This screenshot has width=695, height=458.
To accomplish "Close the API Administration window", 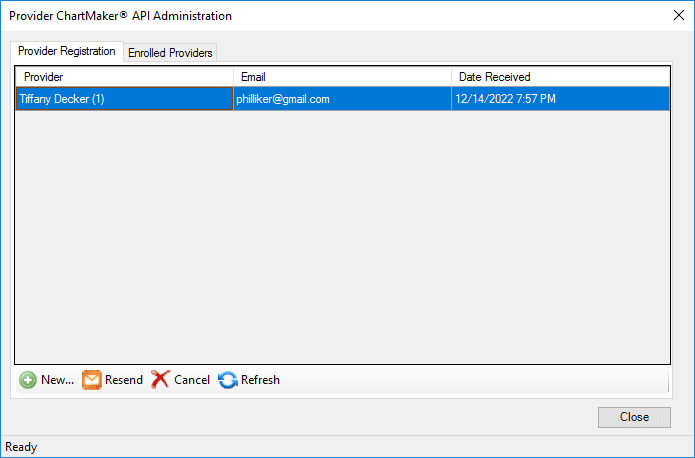I will pos(678,16).
